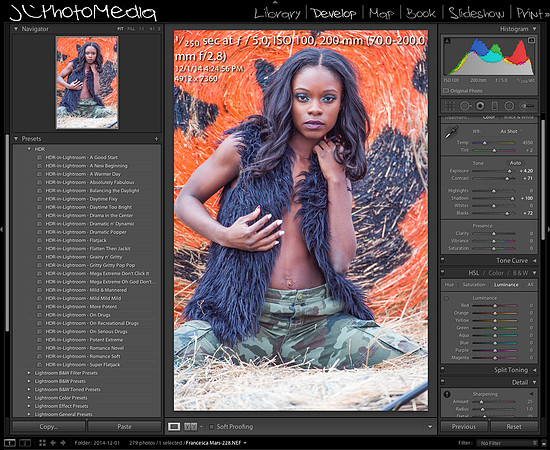Select the Crop Overlay grid tool

(450, 106)
